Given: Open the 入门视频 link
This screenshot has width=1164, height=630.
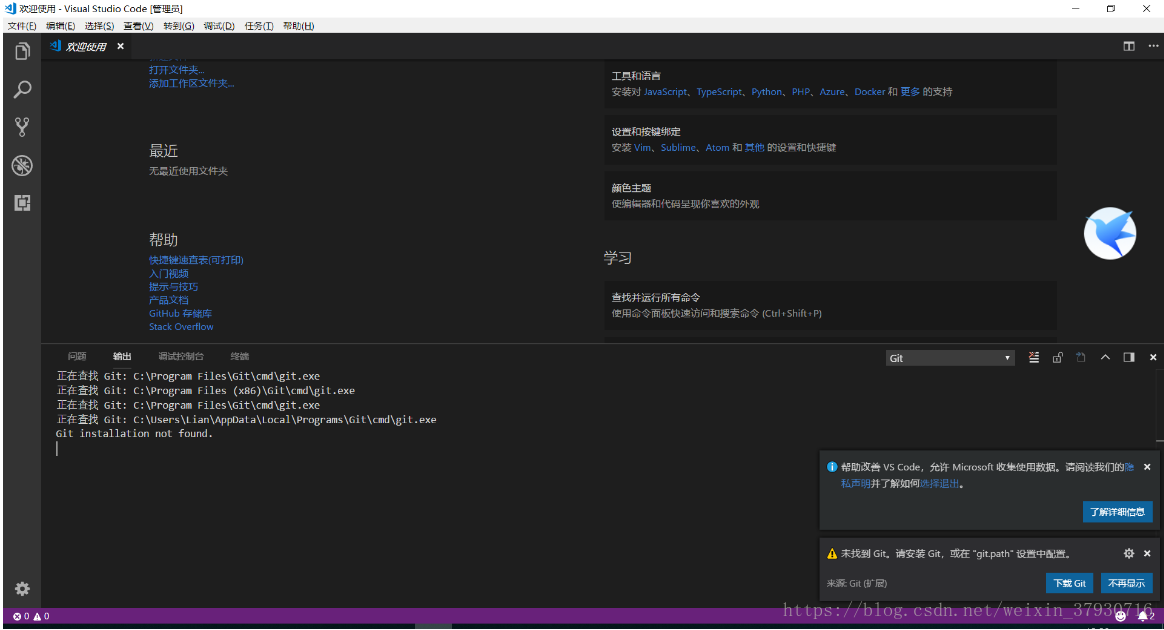Looking at the screenshot, I should [169, 274].
